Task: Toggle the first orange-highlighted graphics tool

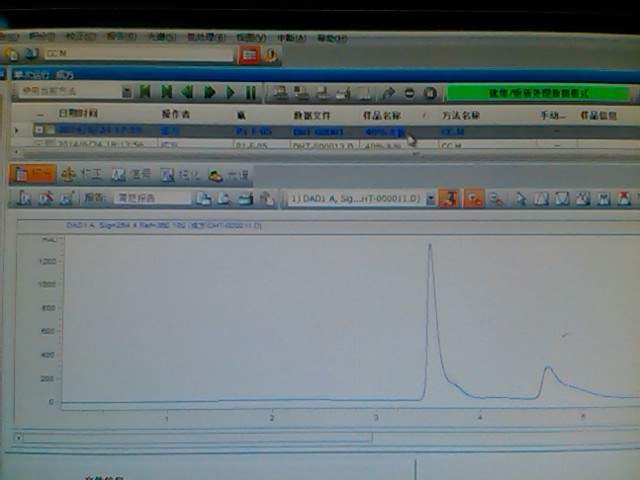Action: pos(448,199)
